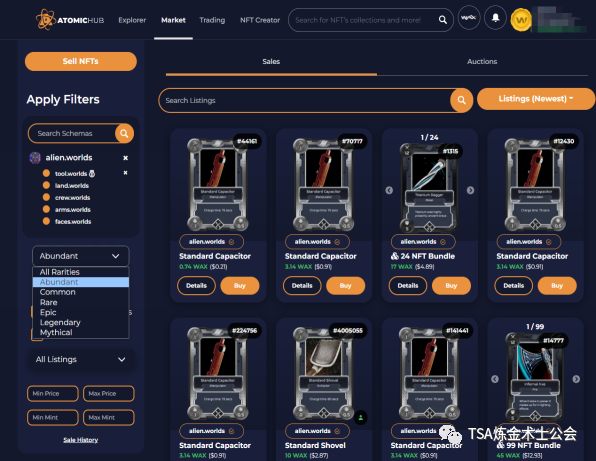
Task: Click the gold WAX account avatar
Action: (x=521, y=20)
